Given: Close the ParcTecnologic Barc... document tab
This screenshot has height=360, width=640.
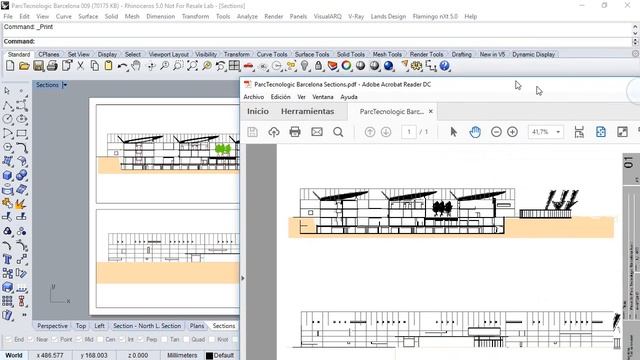Looking at the screenshot, I should tap(431, 111).
